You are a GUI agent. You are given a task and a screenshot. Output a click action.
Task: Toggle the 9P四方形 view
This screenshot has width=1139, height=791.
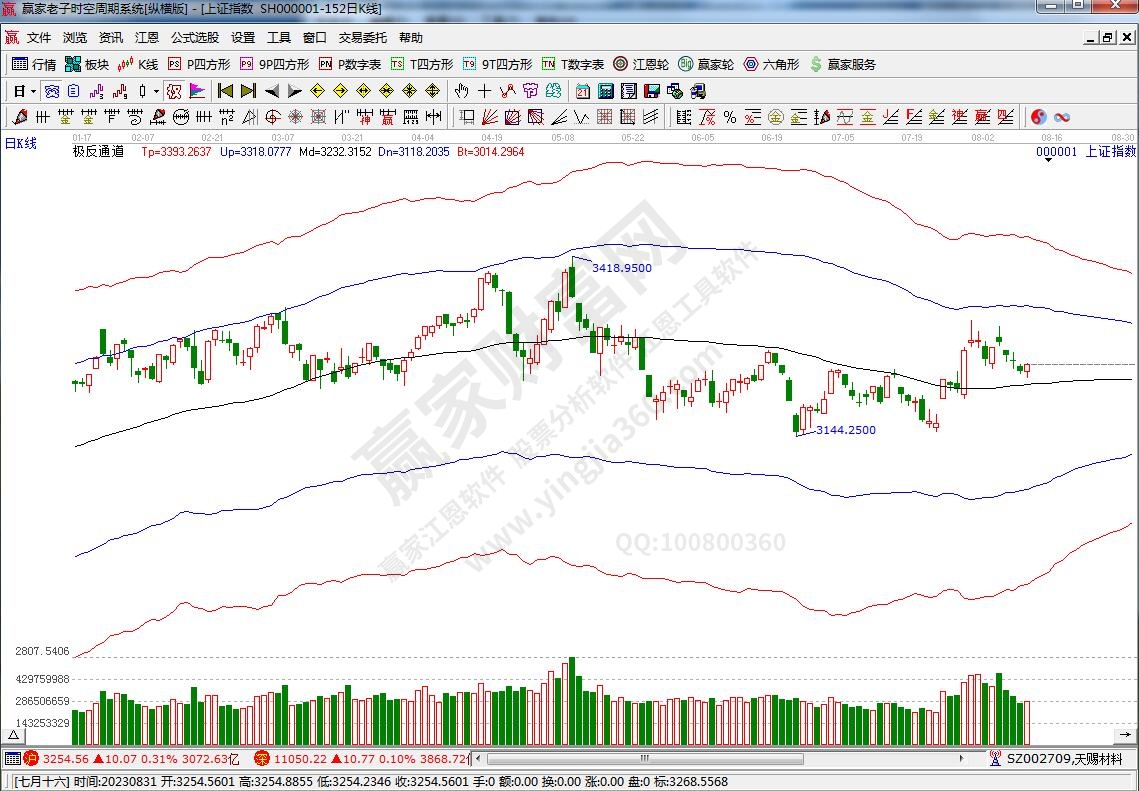[273, 64]
